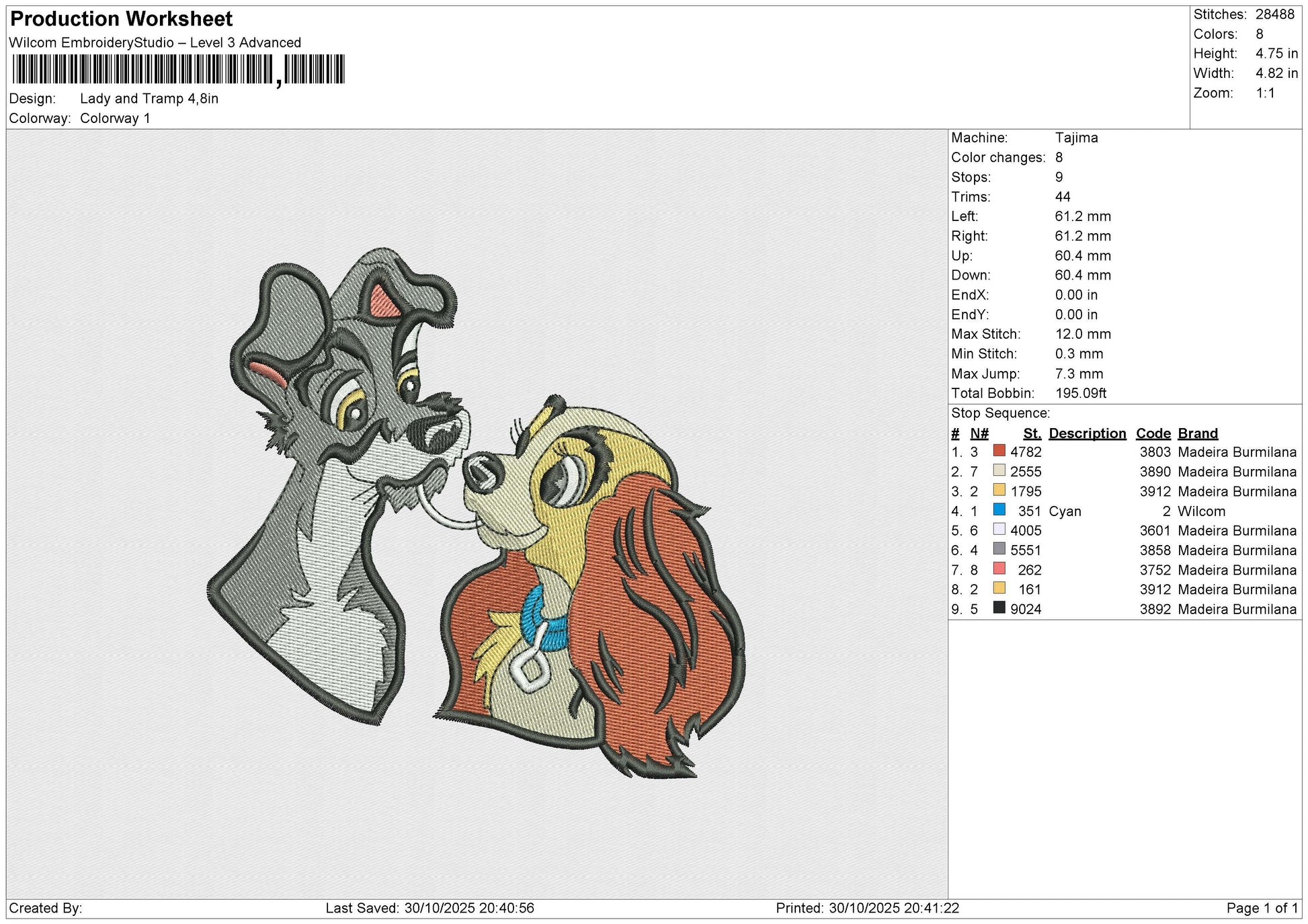Click the Machine value "Tajima"

point(1077,138)
